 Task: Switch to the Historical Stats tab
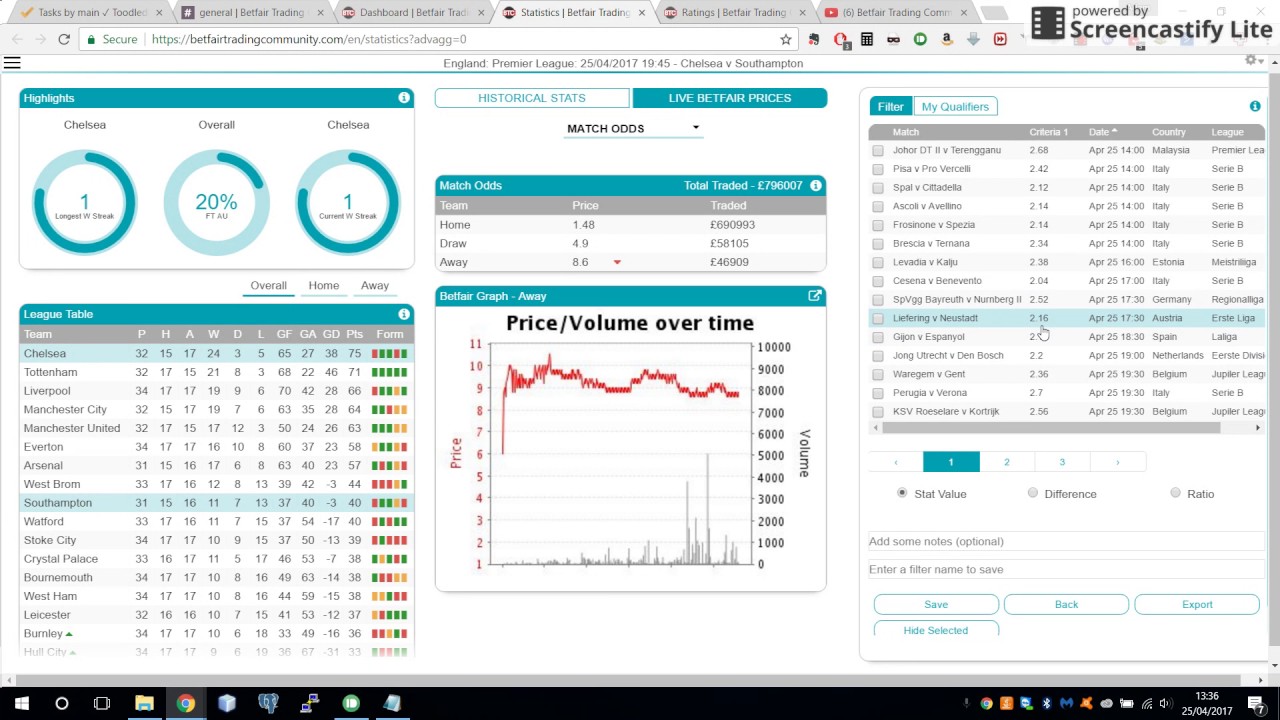[x=532, y=98]
